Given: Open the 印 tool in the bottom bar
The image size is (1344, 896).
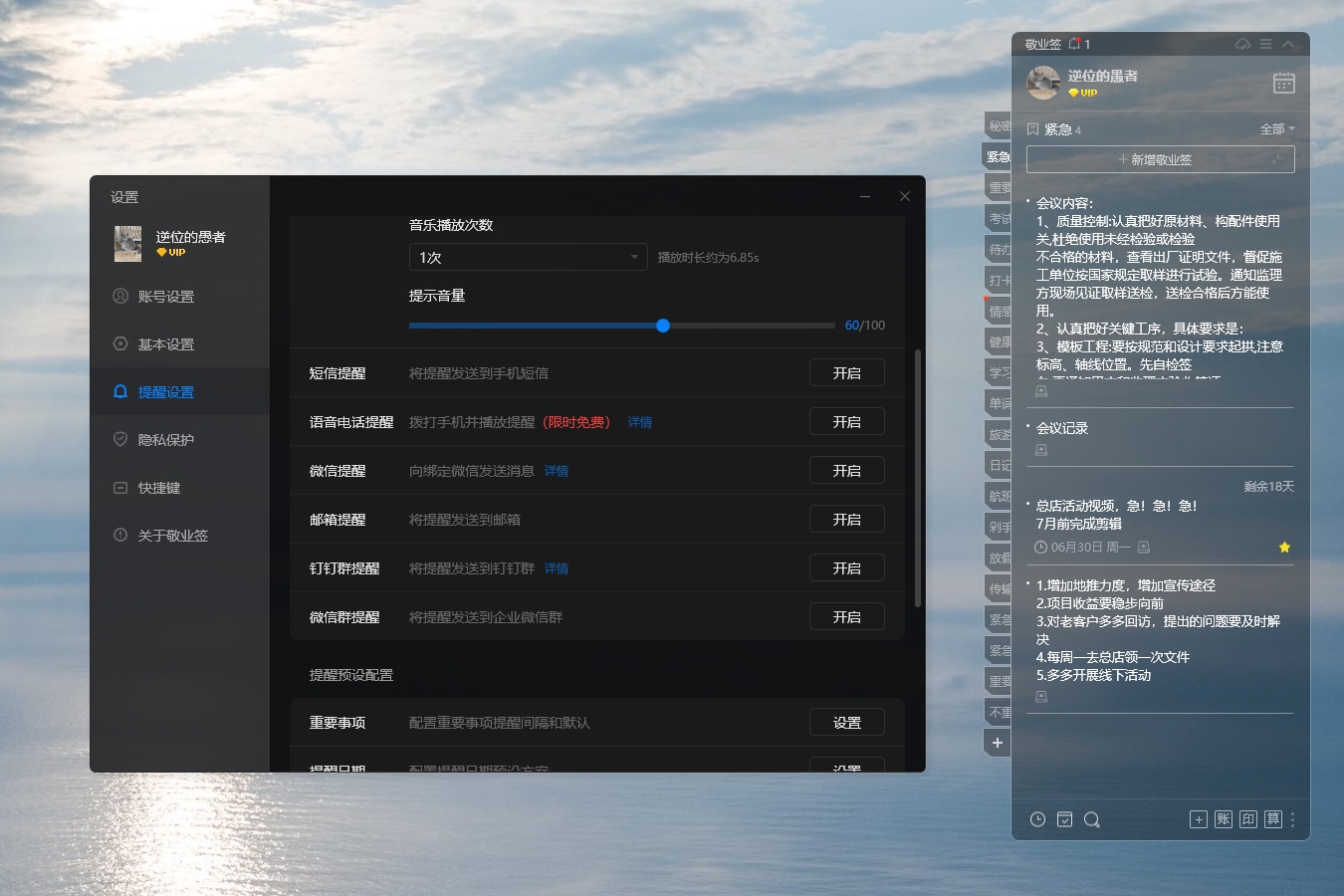Looking at the screenshot, I should pyautogui.click(x=1248, y=819).
